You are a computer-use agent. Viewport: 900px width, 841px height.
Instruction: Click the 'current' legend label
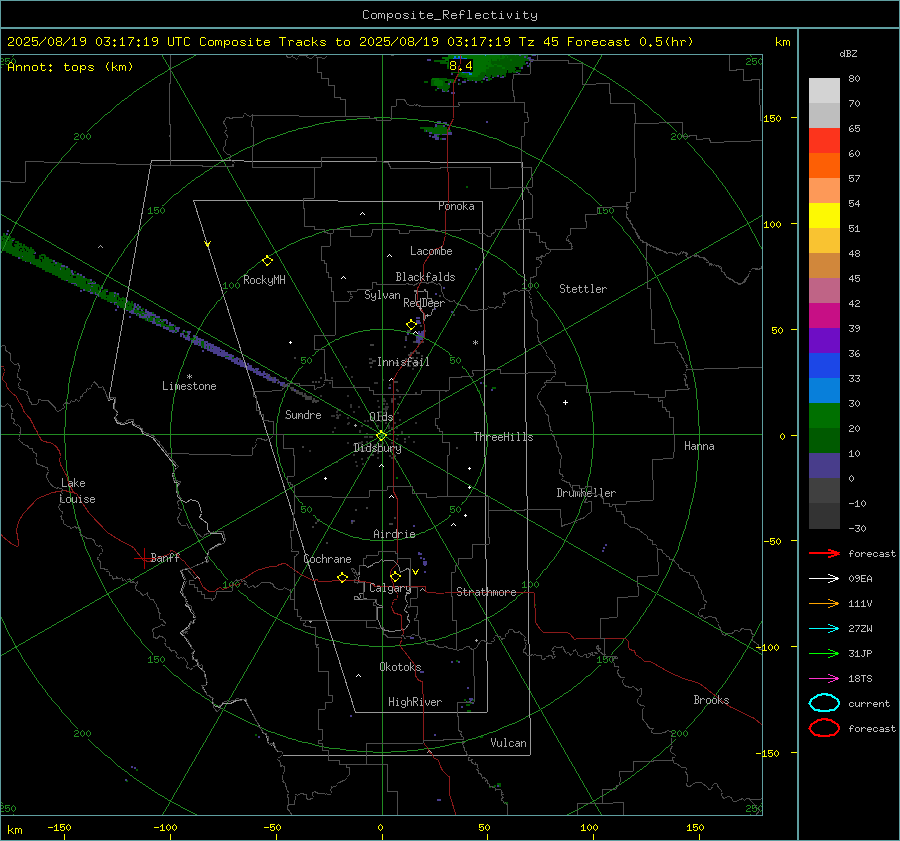tap(869, 703)
